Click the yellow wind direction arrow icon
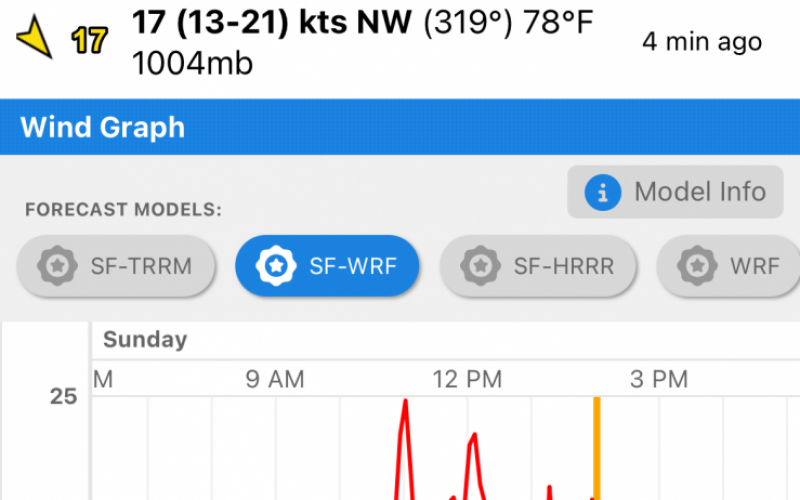 [35, 37]
